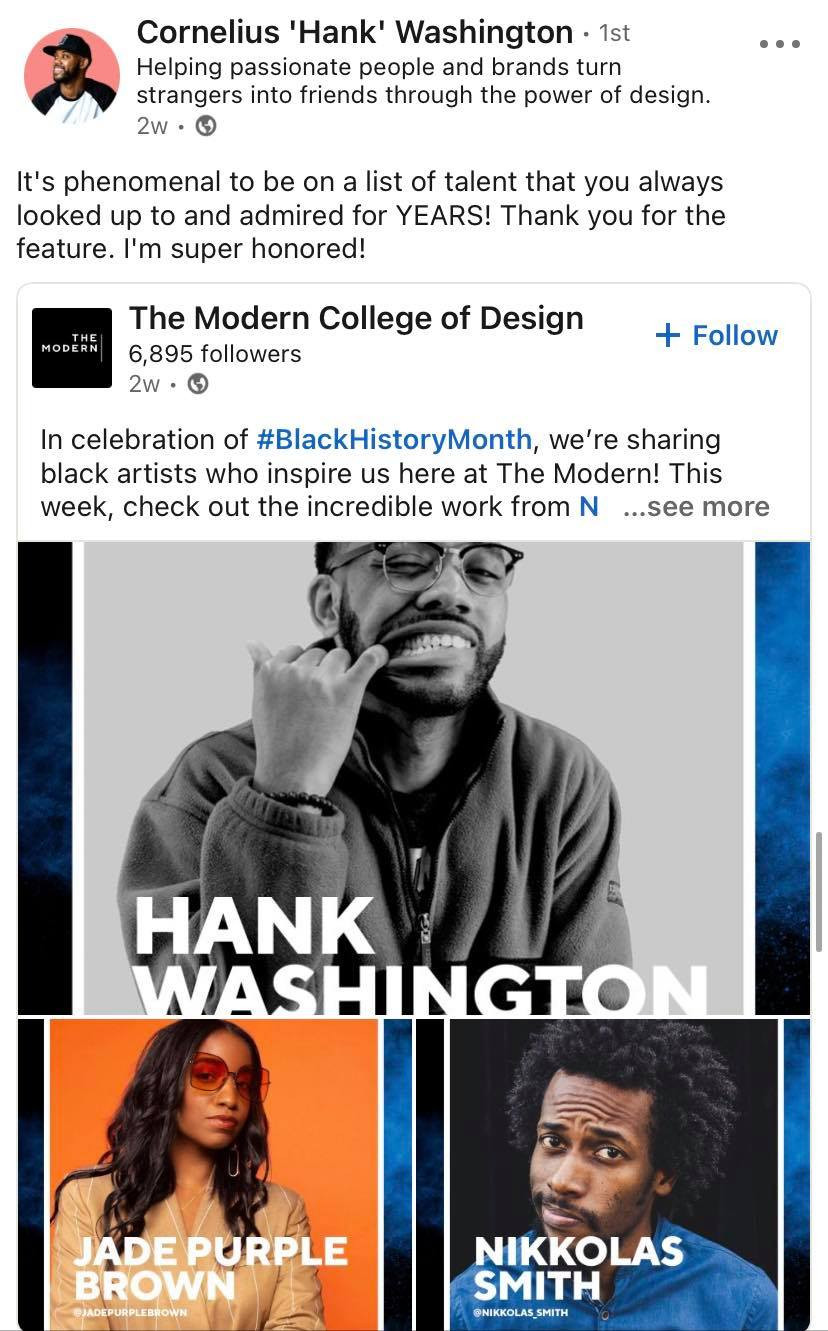
Task: Click Cornelius 'Hank' Washington name link
Action: coord(354,32)
